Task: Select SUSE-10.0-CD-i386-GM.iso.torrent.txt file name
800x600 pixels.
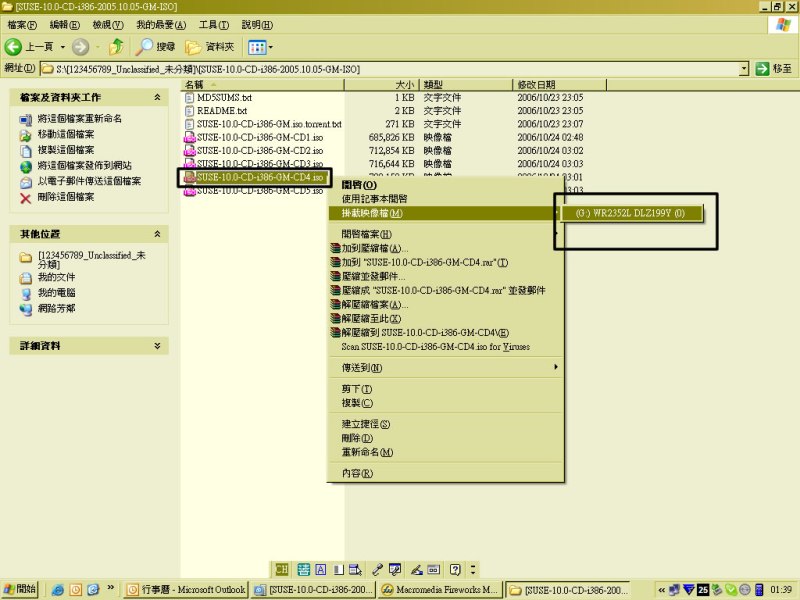Action: tap(269, 124)
